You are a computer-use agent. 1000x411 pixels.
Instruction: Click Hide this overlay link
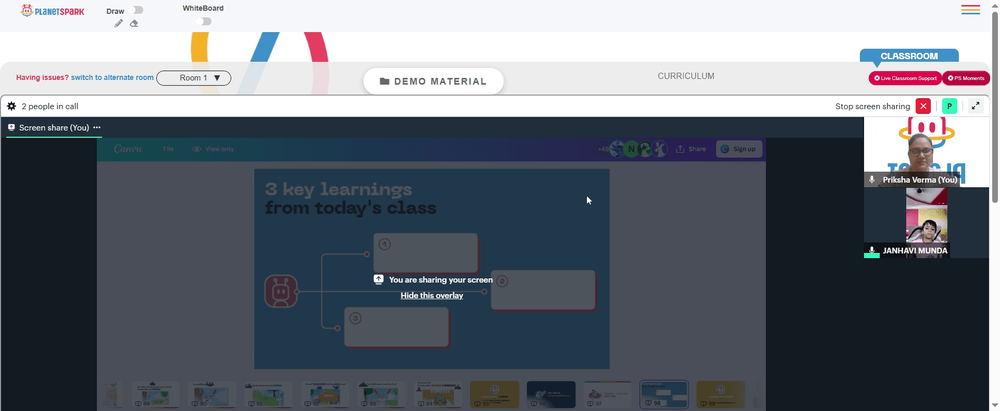(432, 295)
